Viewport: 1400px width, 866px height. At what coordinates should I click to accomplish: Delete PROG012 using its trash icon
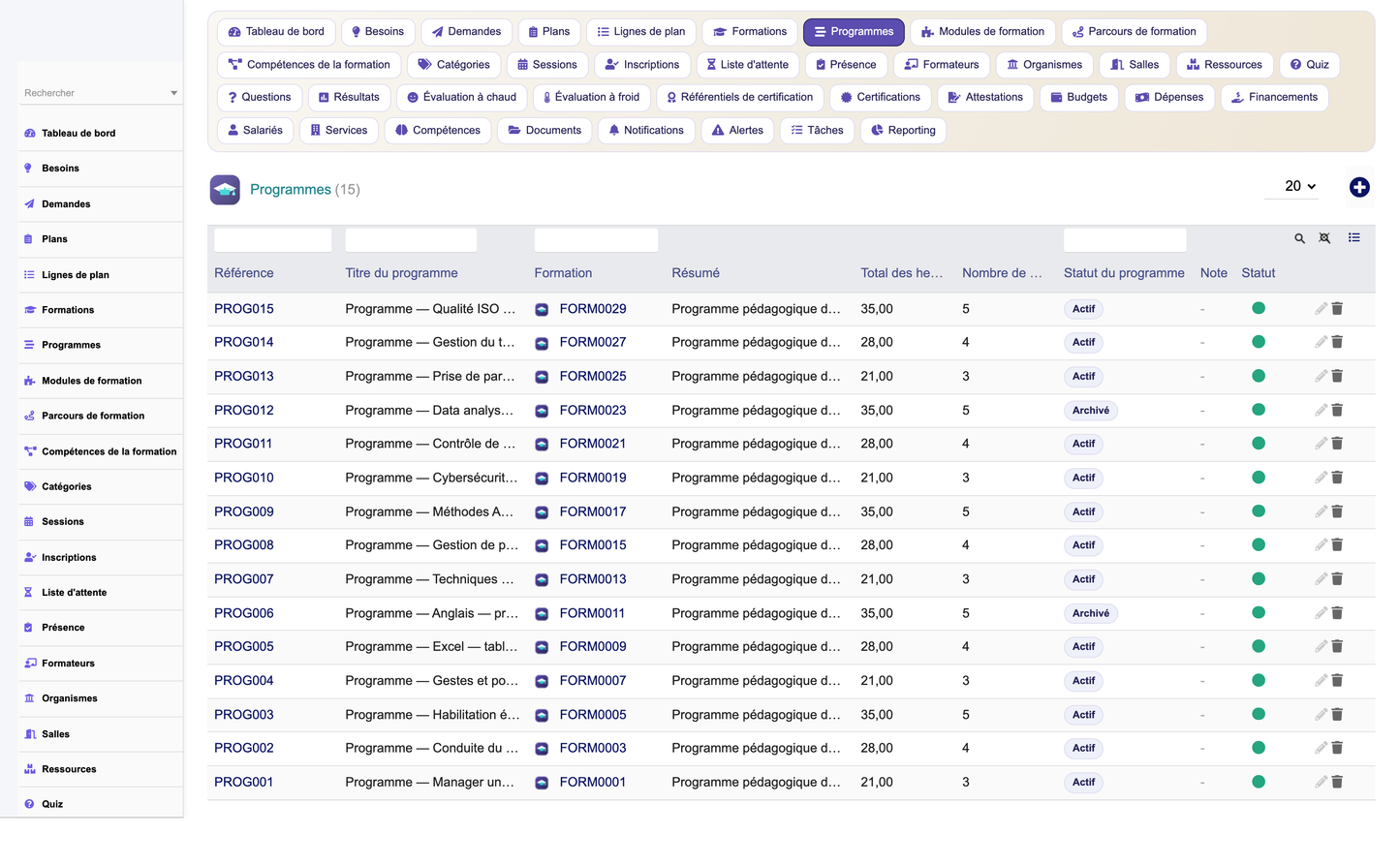pos(1337,410)
